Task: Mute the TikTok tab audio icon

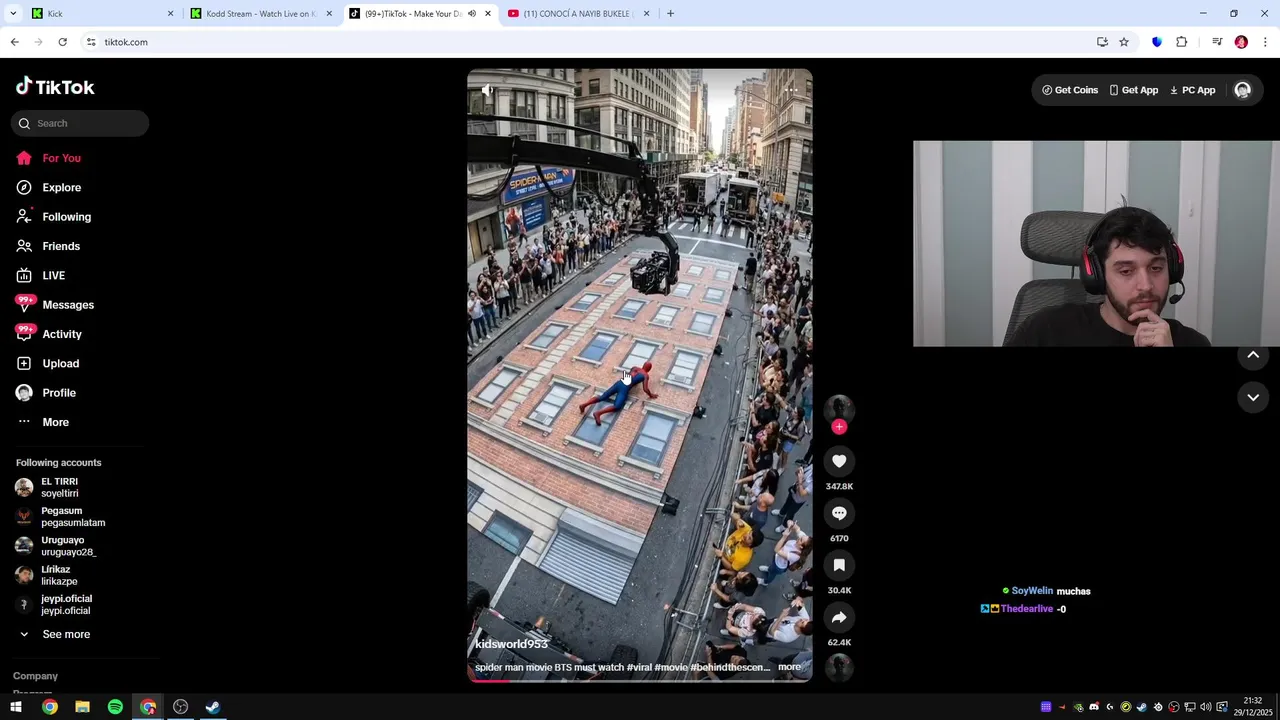Action: point(472,14)
